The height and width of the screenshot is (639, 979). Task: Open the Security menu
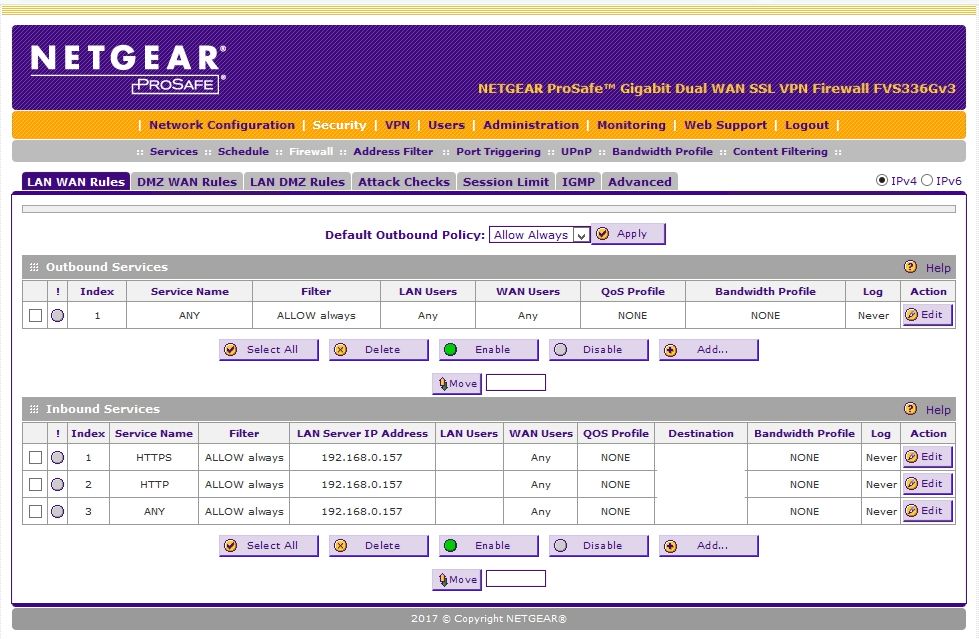pos(339,125)
